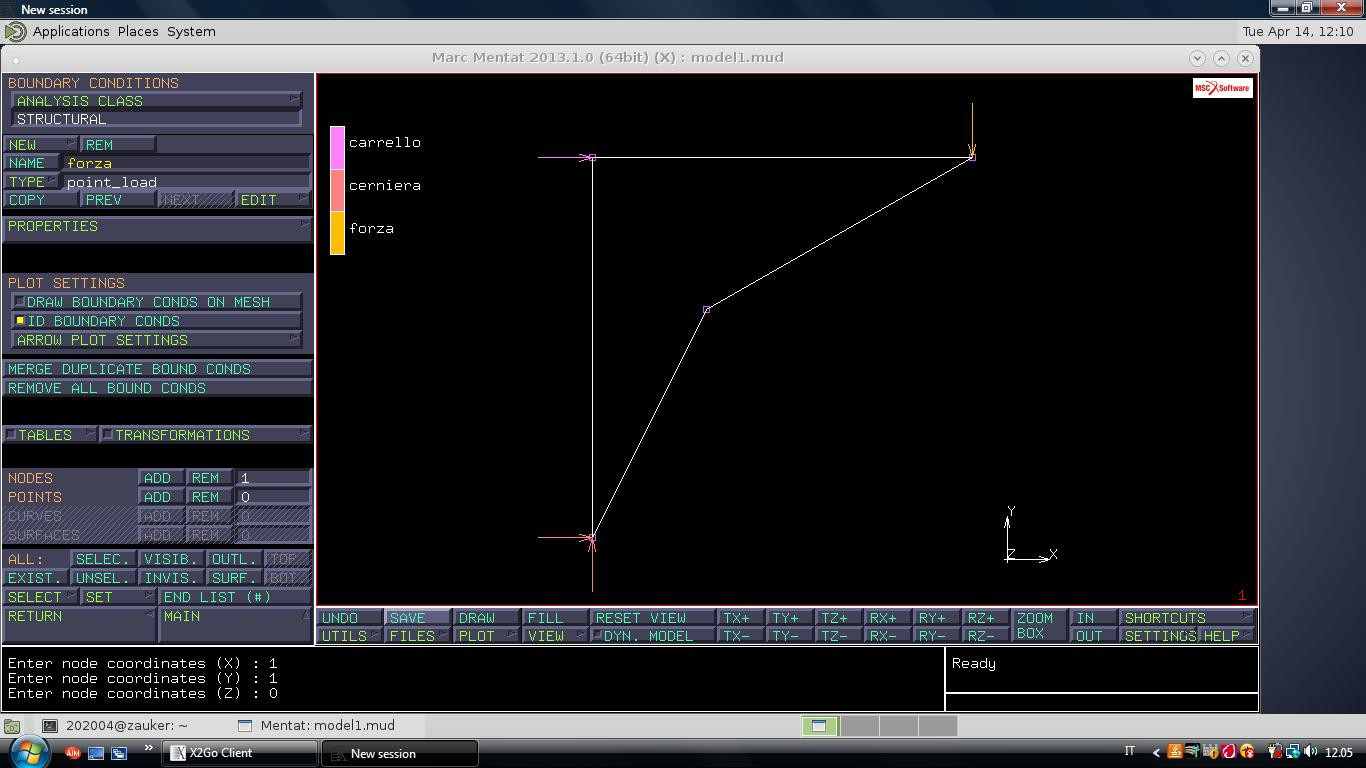Click PREV boundary condition button
This screenshot has height=768, width=1366.
coord(118,200)
